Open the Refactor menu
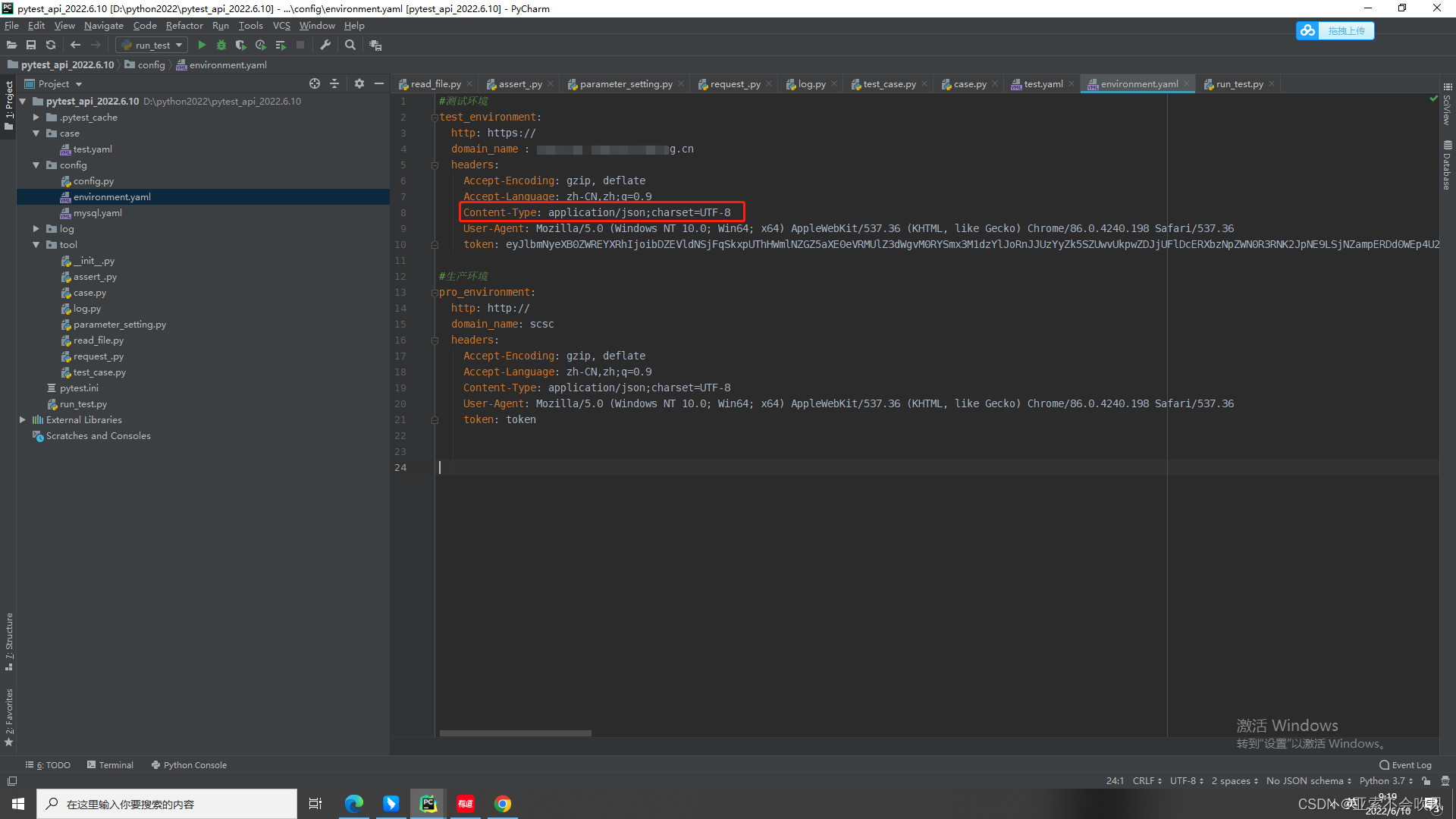The height and width of the screenshot is (819, 1456). click(x=184, y=26)
